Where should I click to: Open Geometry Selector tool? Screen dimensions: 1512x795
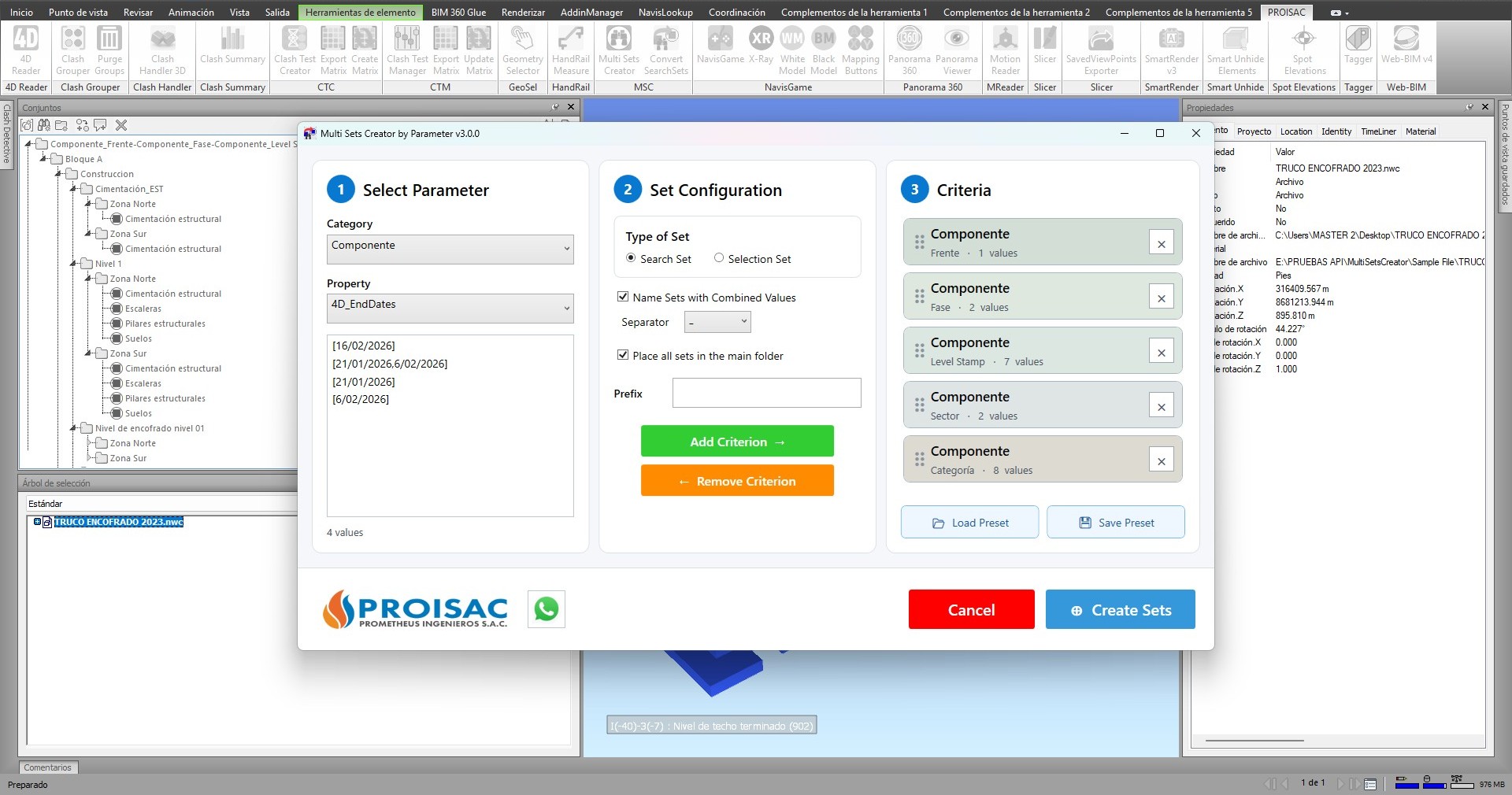(x=522, y=50)
